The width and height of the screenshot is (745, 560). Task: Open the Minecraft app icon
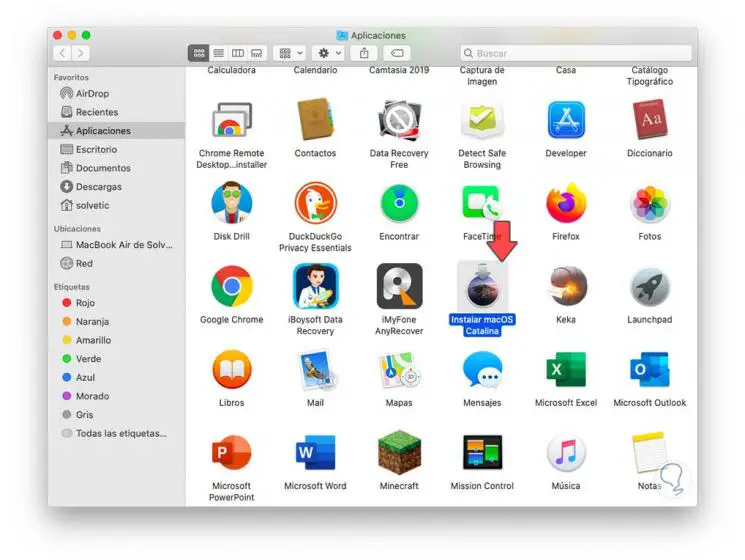tap(399, 452)
